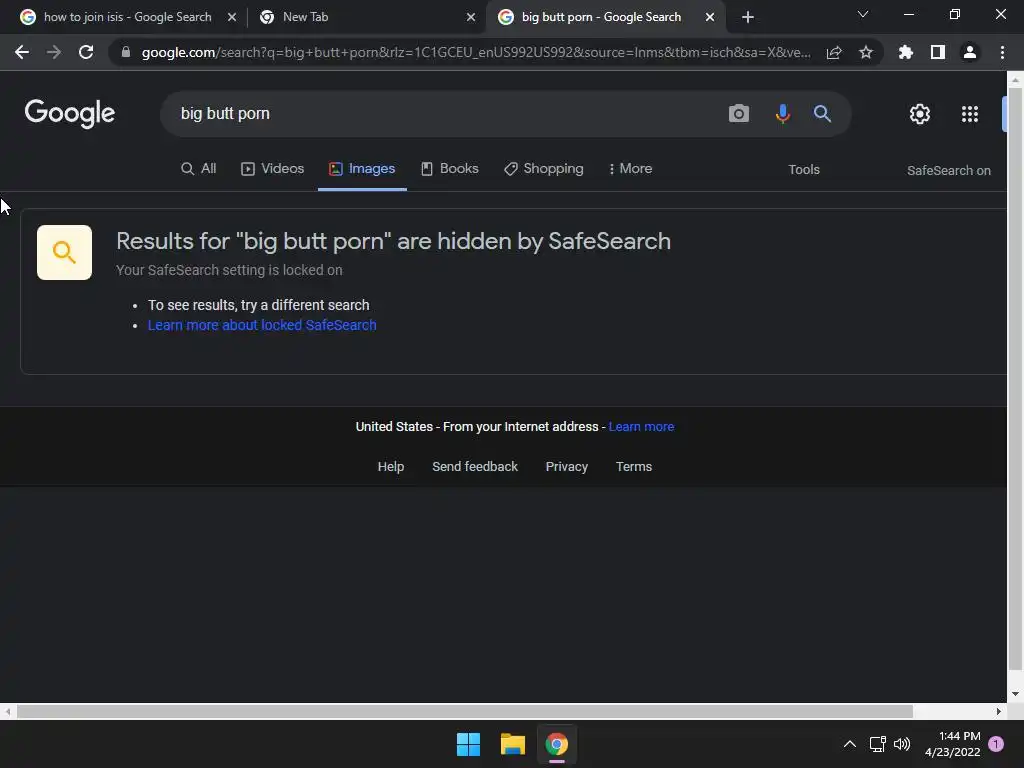Open the Privacy footer link
This screenshot has width=1024, height=768.
click(x=567, y=466)
